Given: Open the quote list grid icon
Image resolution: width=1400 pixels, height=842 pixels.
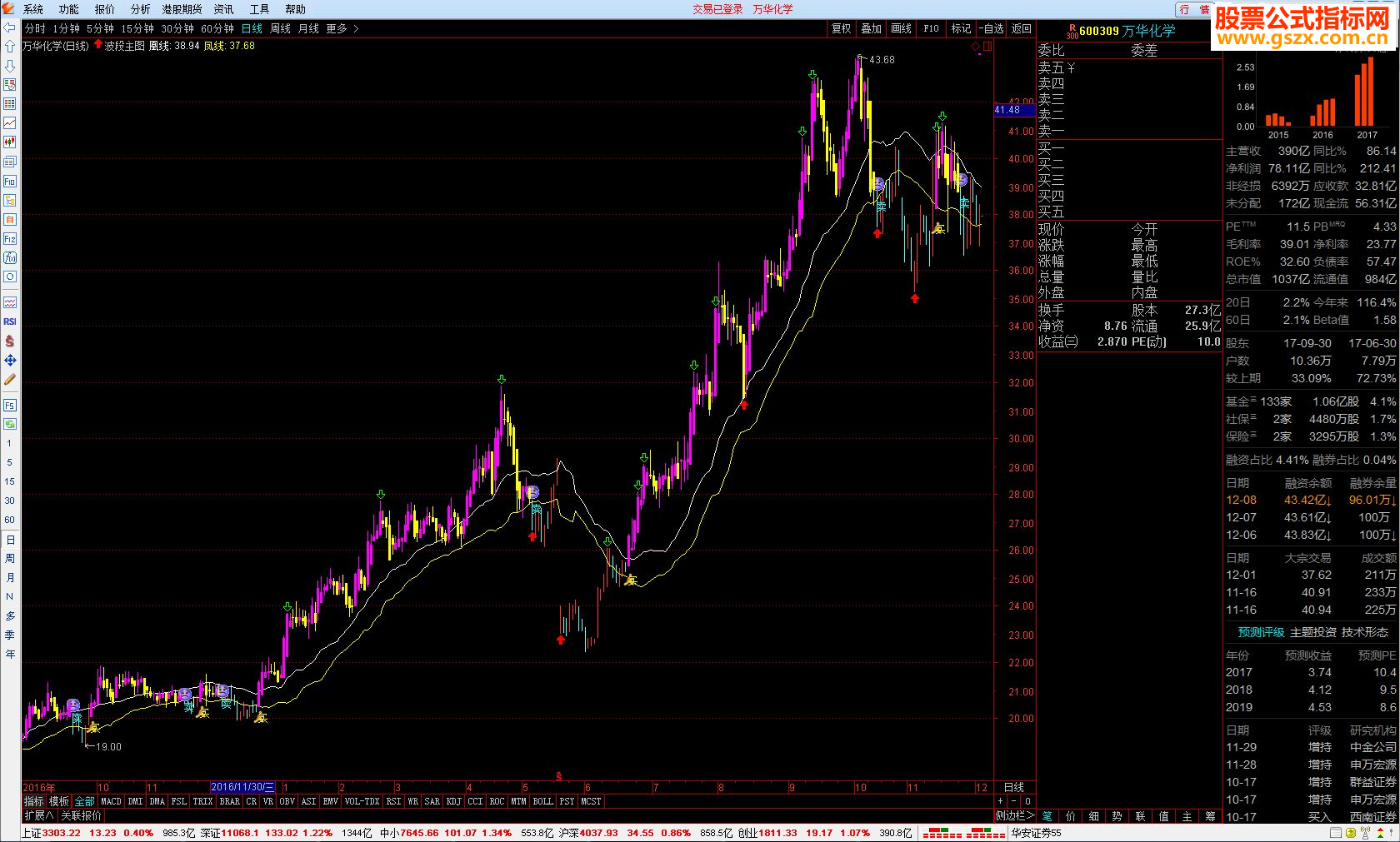Looking at the screenshot, I should click(10, 104).
